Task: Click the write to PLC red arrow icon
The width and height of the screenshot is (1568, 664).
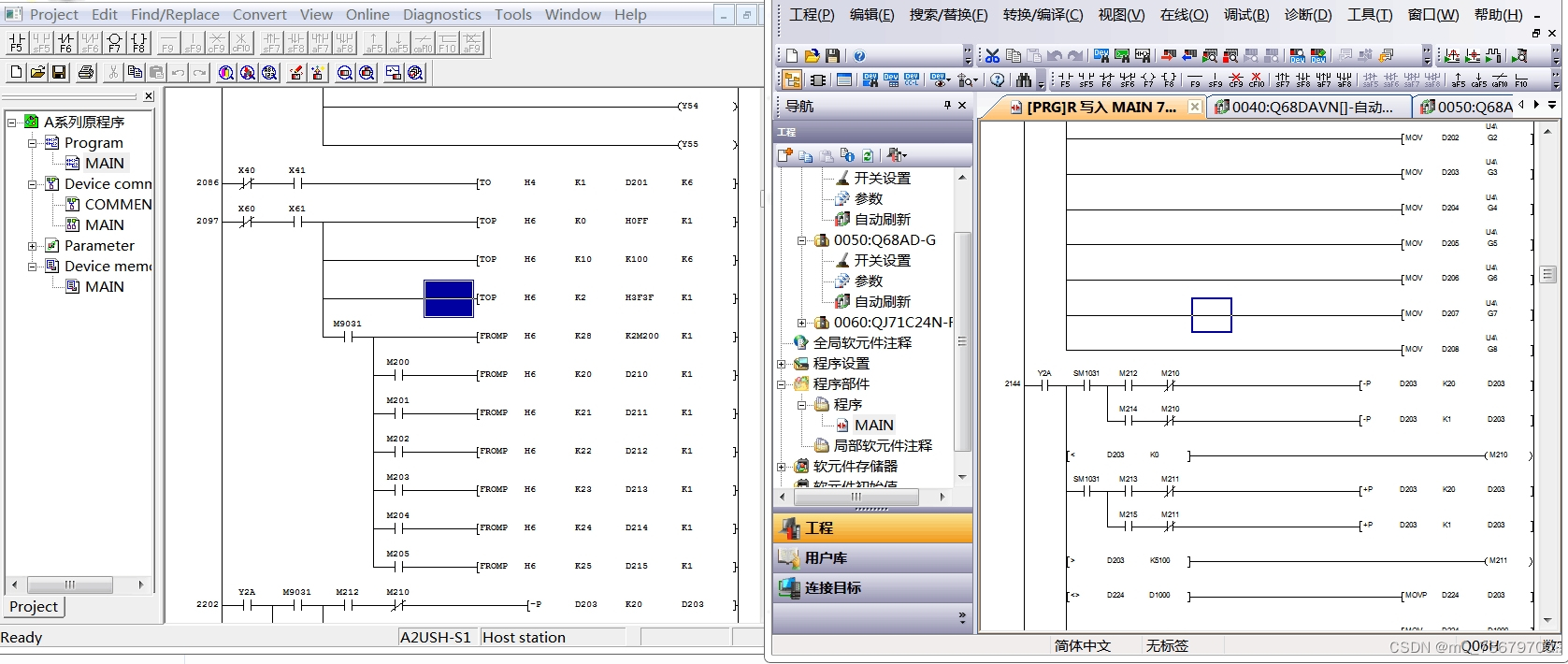Action: [x=1169, y=56]
